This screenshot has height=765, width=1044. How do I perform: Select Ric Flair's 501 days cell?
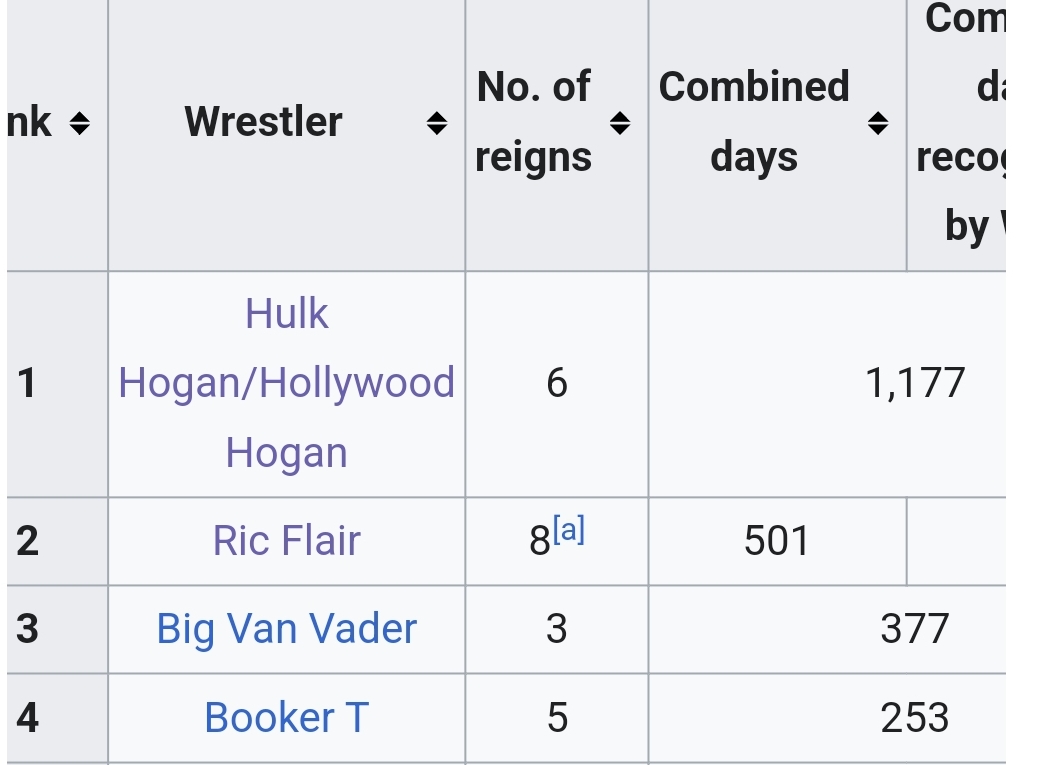pyautogui.click(x=776, y=541)
